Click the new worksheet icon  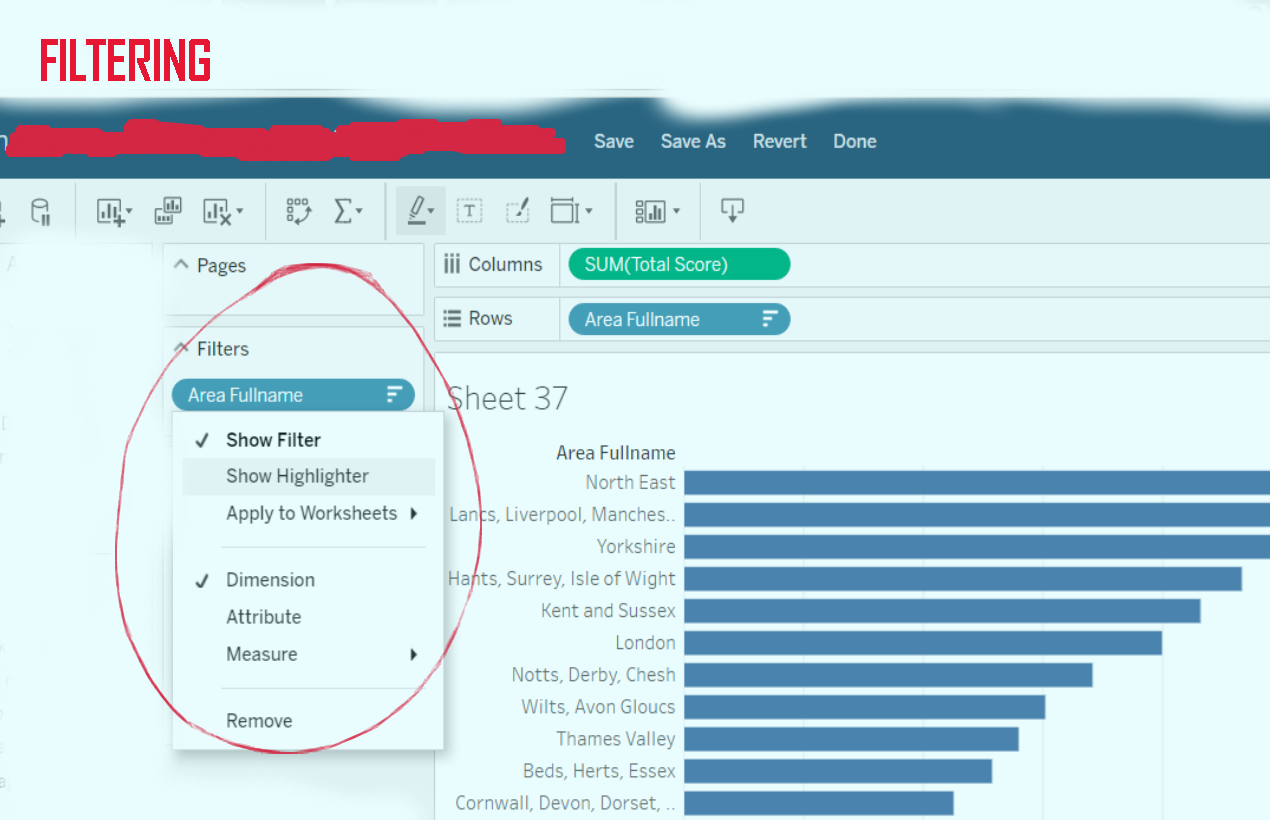coord(113,211)
